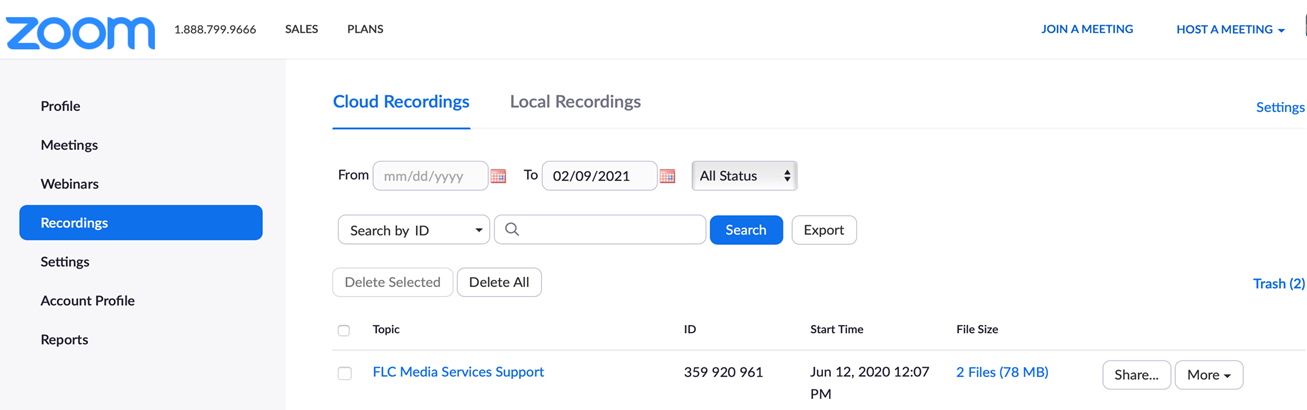Select Recordings in the sidebar
The height and width of the screenshot is (410, 1307).
pos(141,223)
